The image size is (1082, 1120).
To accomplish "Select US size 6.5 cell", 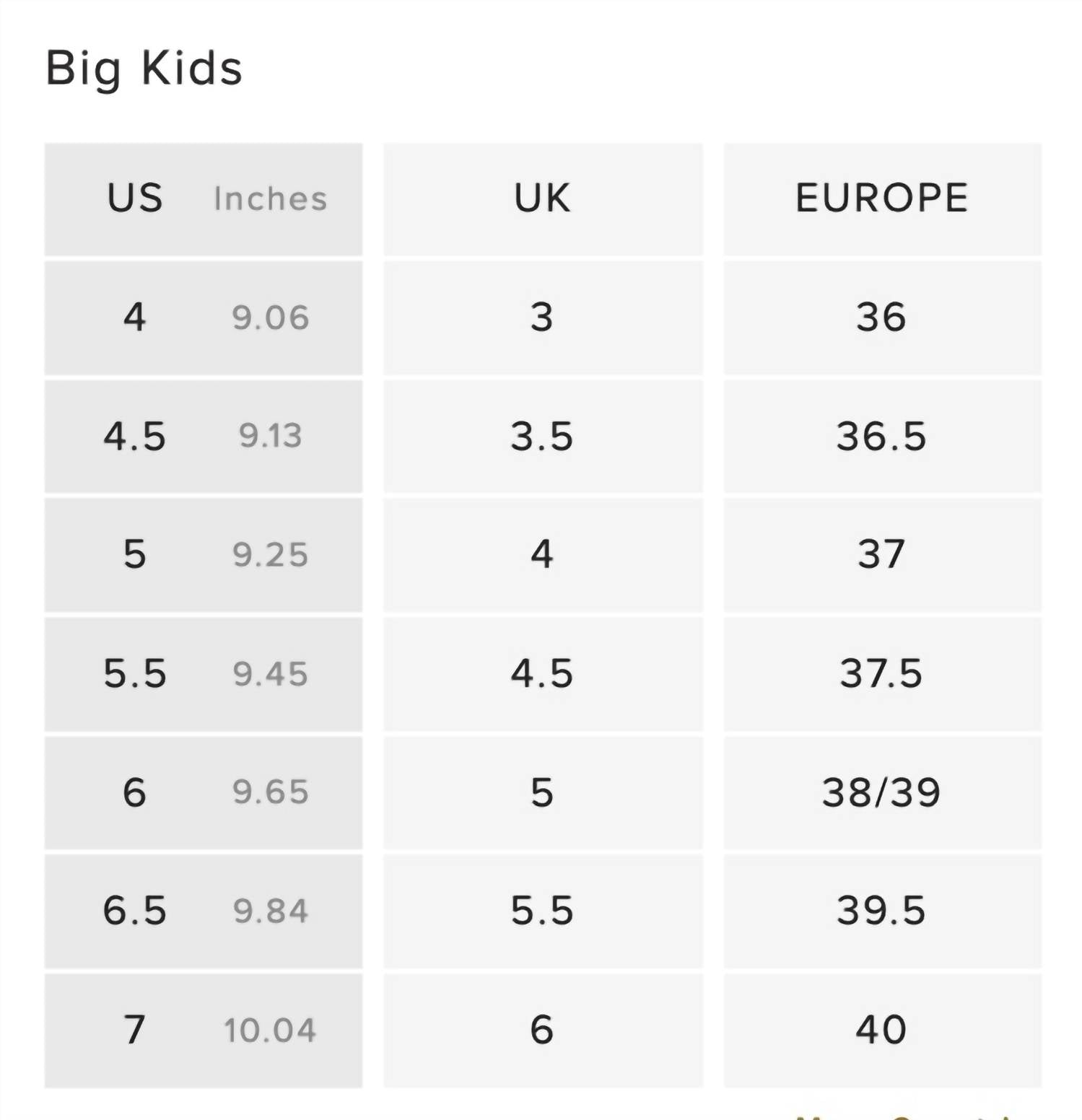I will [135, 911].
